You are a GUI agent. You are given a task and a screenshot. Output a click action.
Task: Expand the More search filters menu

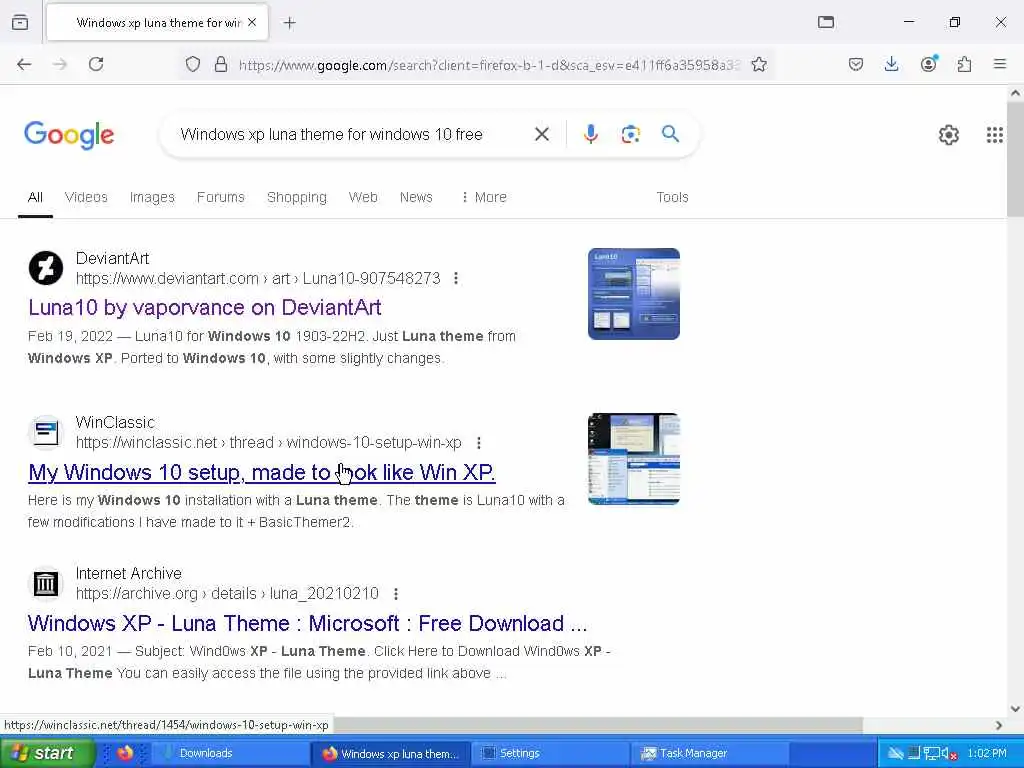point(484,197)
